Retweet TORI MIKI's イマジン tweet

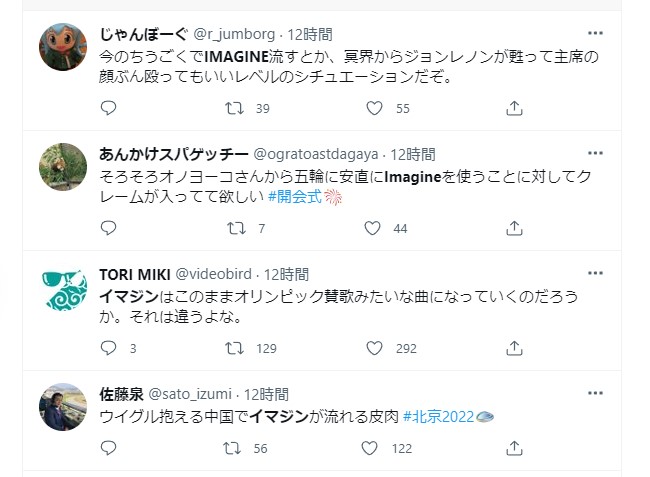pos(236,348)
